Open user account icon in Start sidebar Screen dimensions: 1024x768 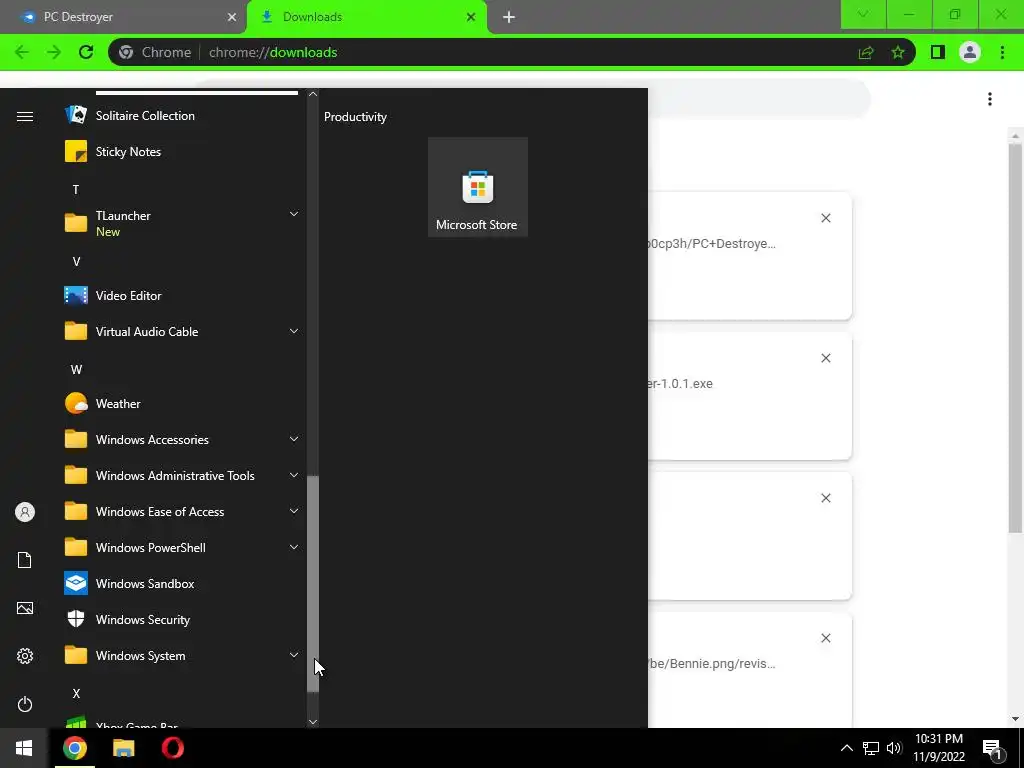pos(25,512)
